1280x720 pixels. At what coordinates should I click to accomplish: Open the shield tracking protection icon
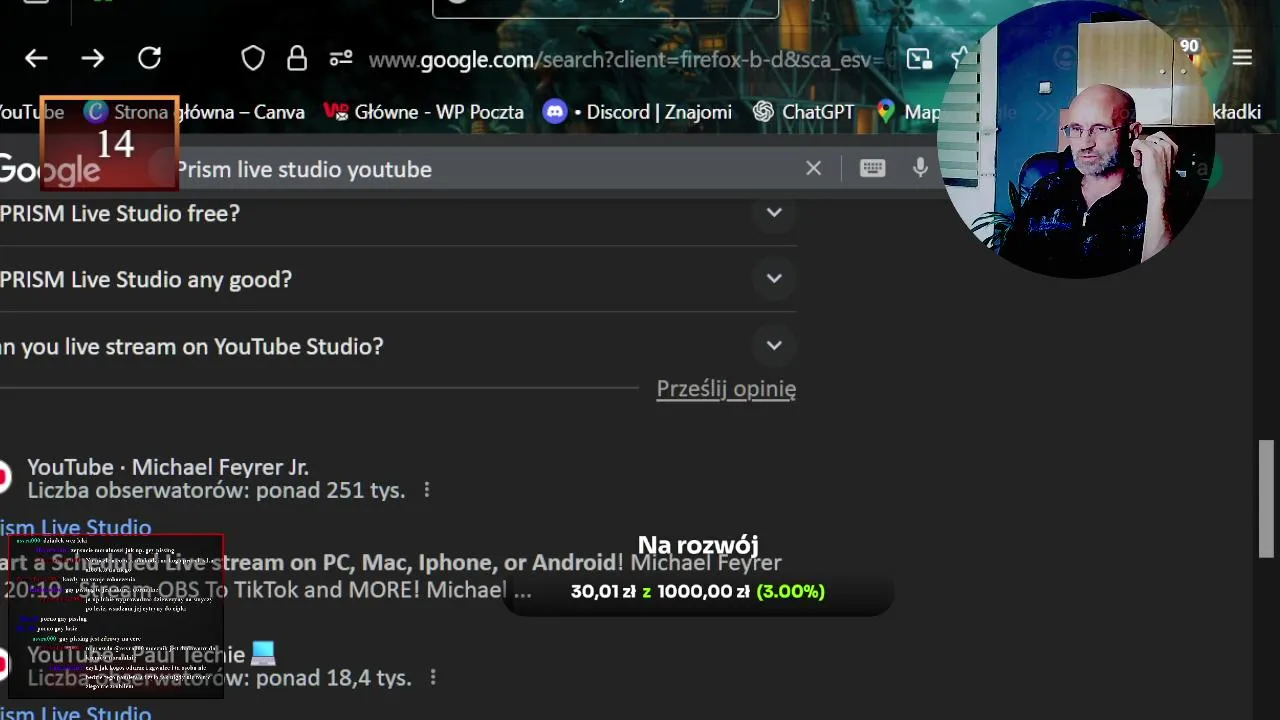point(253,58)
